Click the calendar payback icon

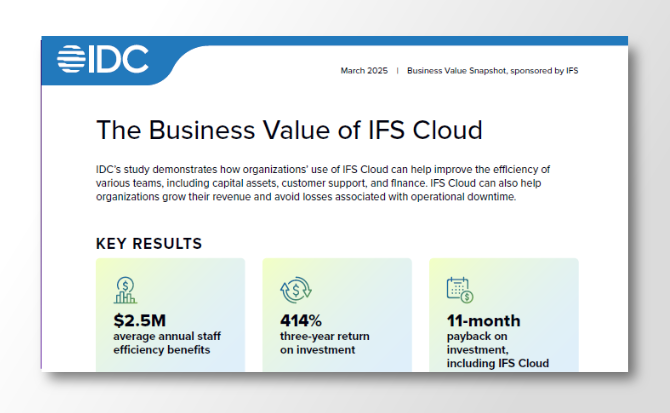459,290
